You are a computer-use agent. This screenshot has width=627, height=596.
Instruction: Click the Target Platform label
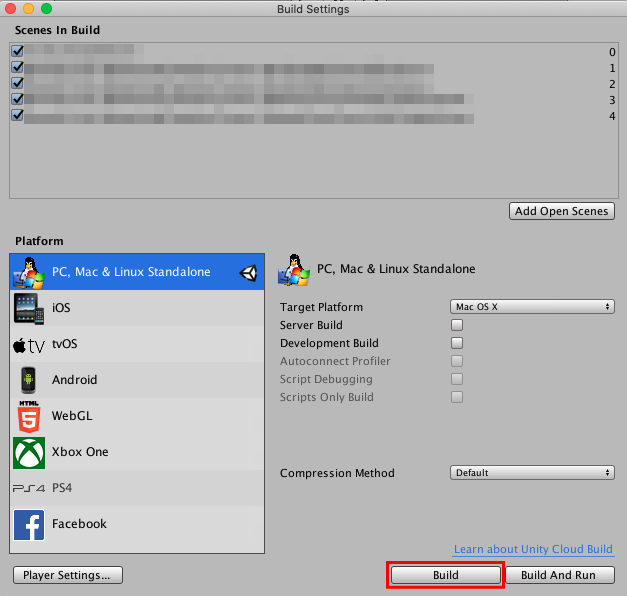pyautogui.click(x=321, y=307)
